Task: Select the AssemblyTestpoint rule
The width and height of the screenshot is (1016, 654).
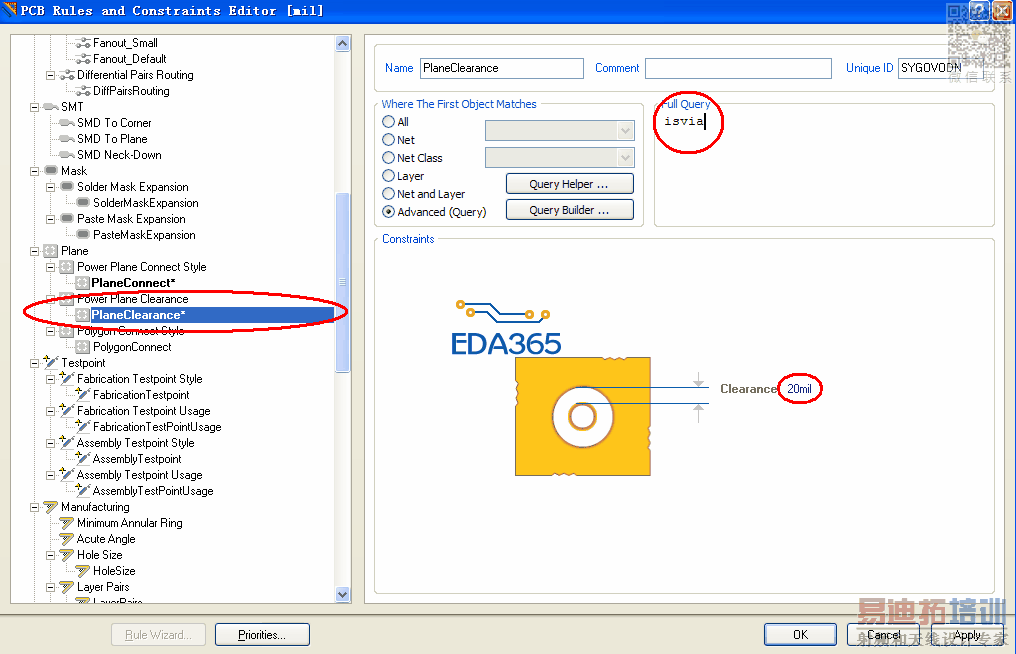Action: 137,459
